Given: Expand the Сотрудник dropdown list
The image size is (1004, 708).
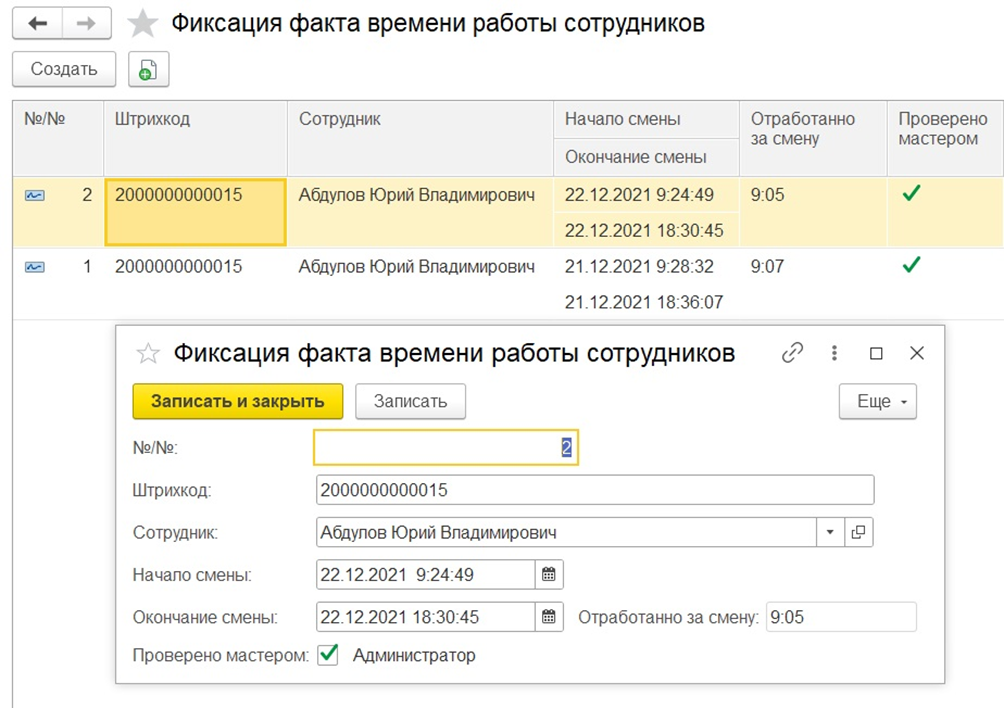Looking at the screenshot, I should [x=830, y=533].
